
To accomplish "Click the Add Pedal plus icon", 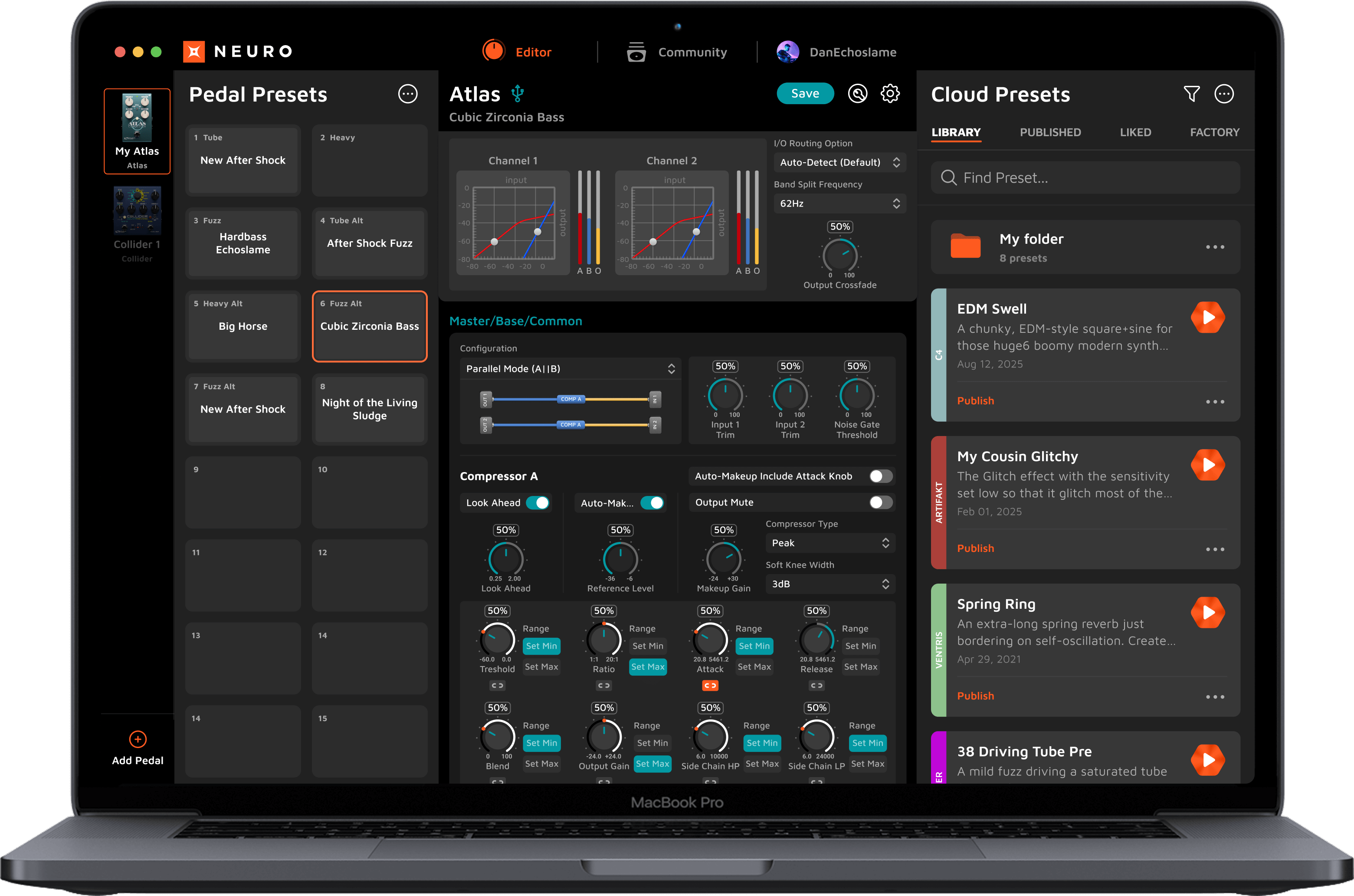I will point(138,739).
